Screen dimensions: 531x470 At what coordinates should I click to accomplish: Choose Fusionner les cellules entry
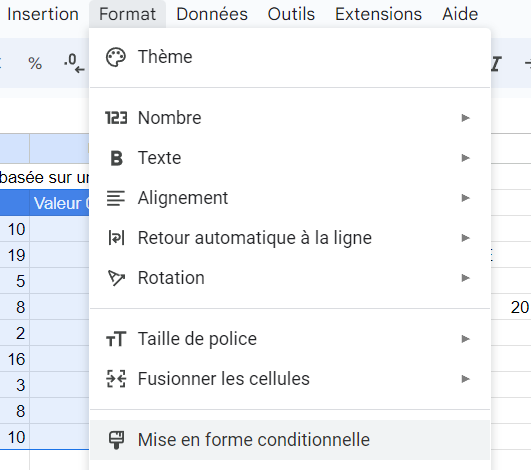click(x=290, y=379)
